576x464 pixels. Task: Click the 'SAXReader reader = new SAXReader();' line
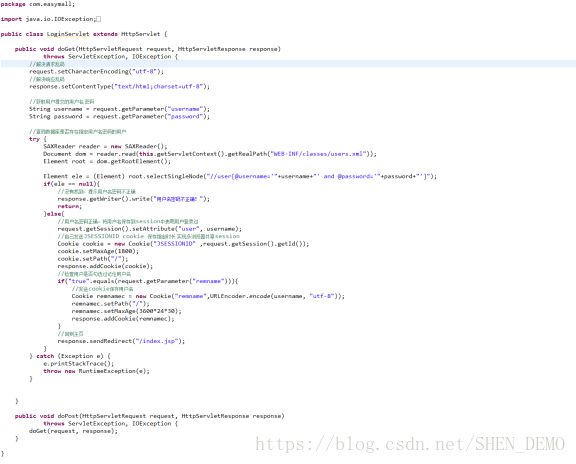click(x=105, y=146)
